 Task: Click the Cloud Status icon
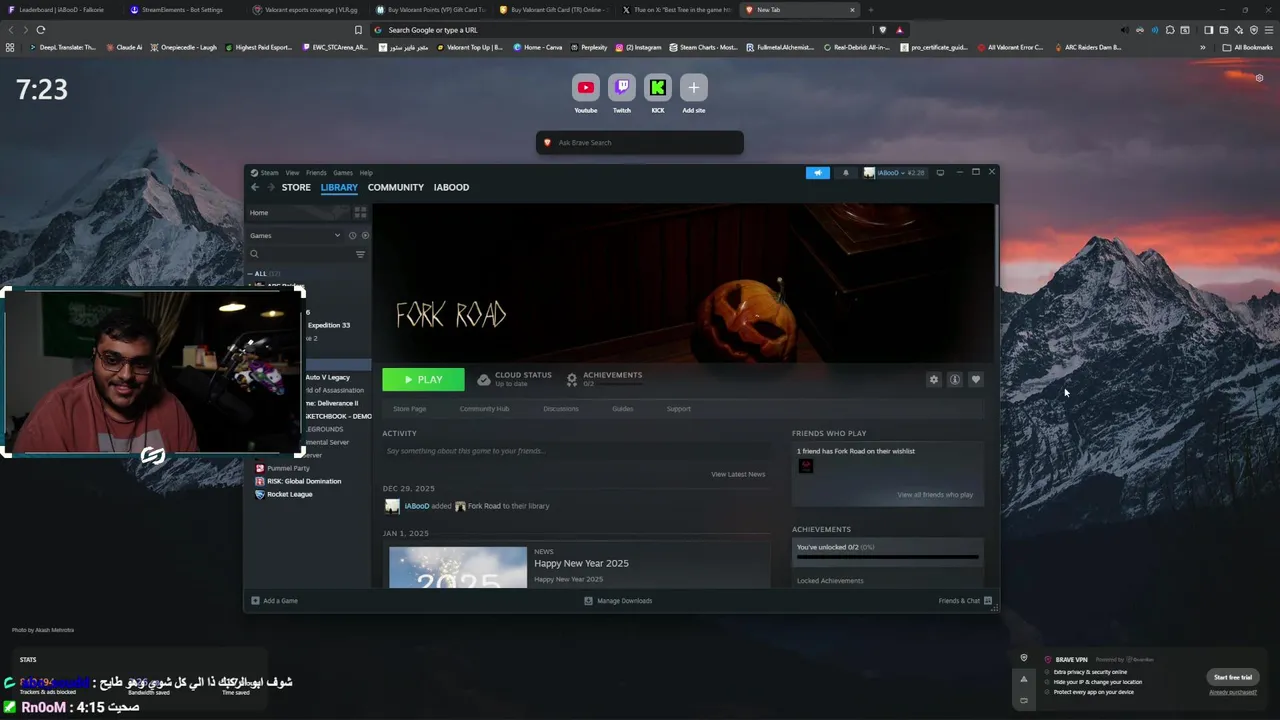484,380
